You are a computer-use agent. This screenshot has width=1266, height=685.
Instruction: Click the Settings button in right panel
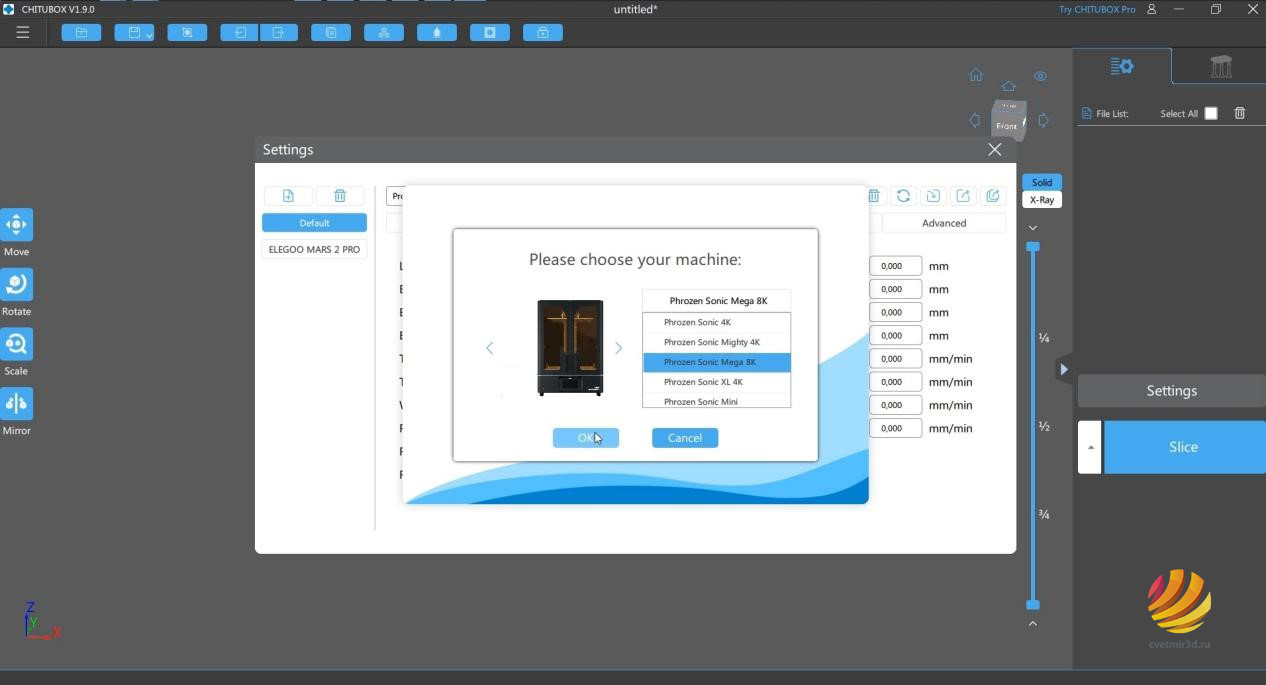coord(1171,391)
